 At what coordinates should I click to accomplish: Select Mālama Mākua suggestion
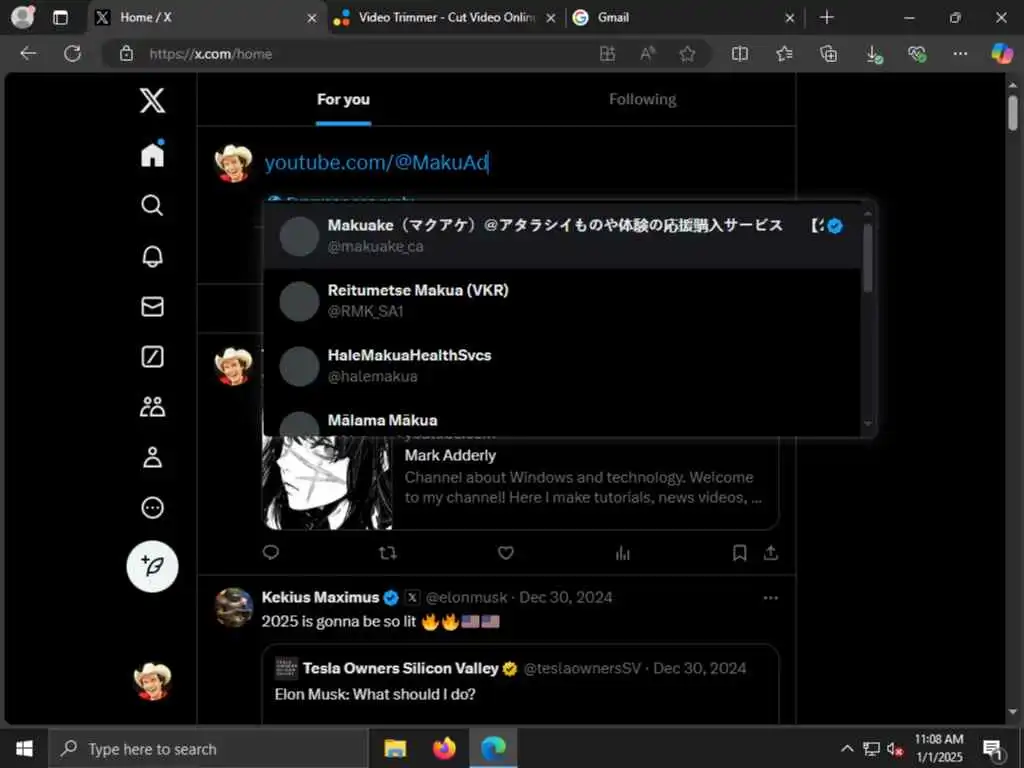point(562,418)
